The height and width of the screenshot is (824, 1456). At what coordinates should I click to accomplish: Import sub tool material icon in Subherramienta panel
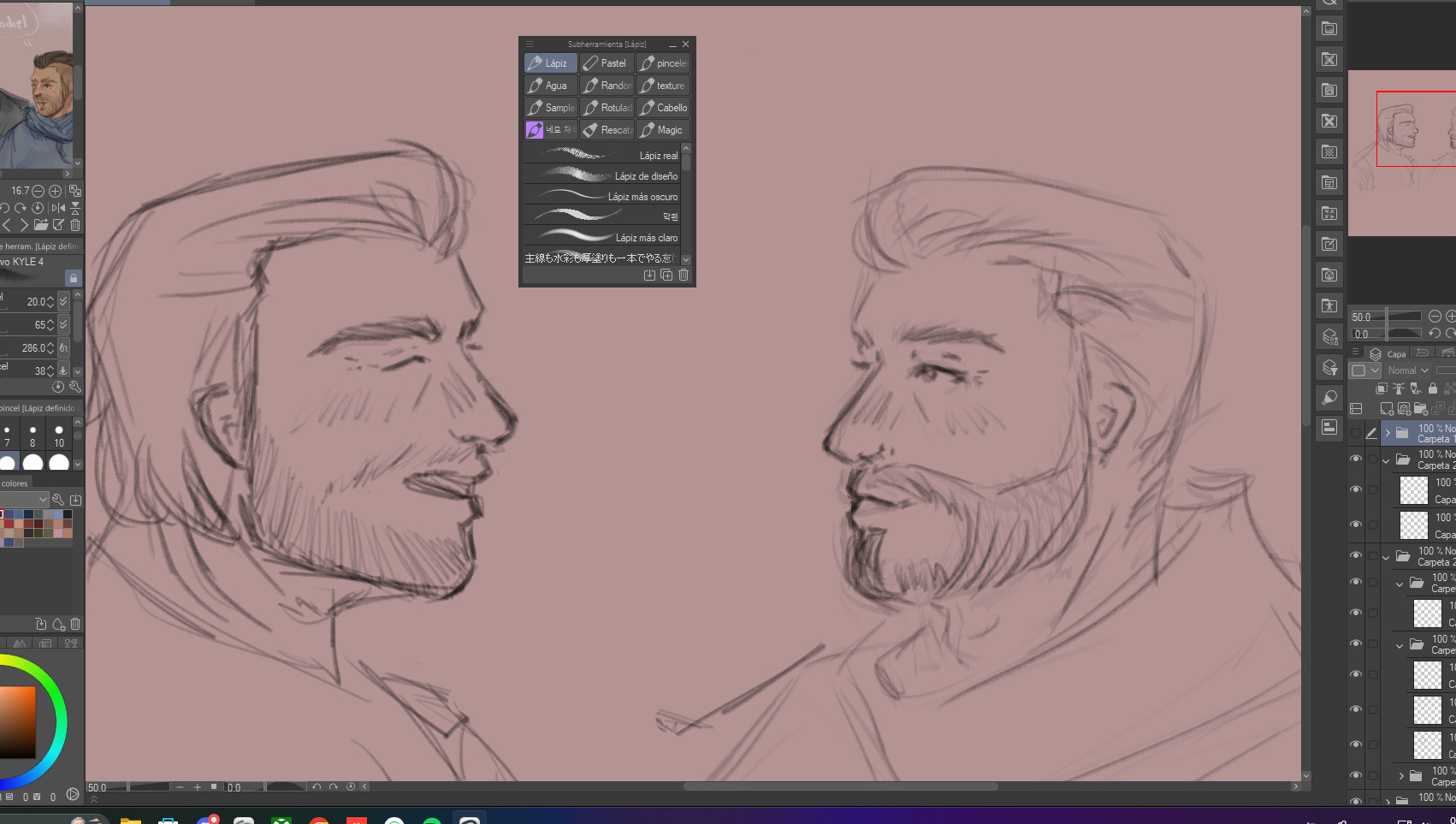tap(649, 275)
